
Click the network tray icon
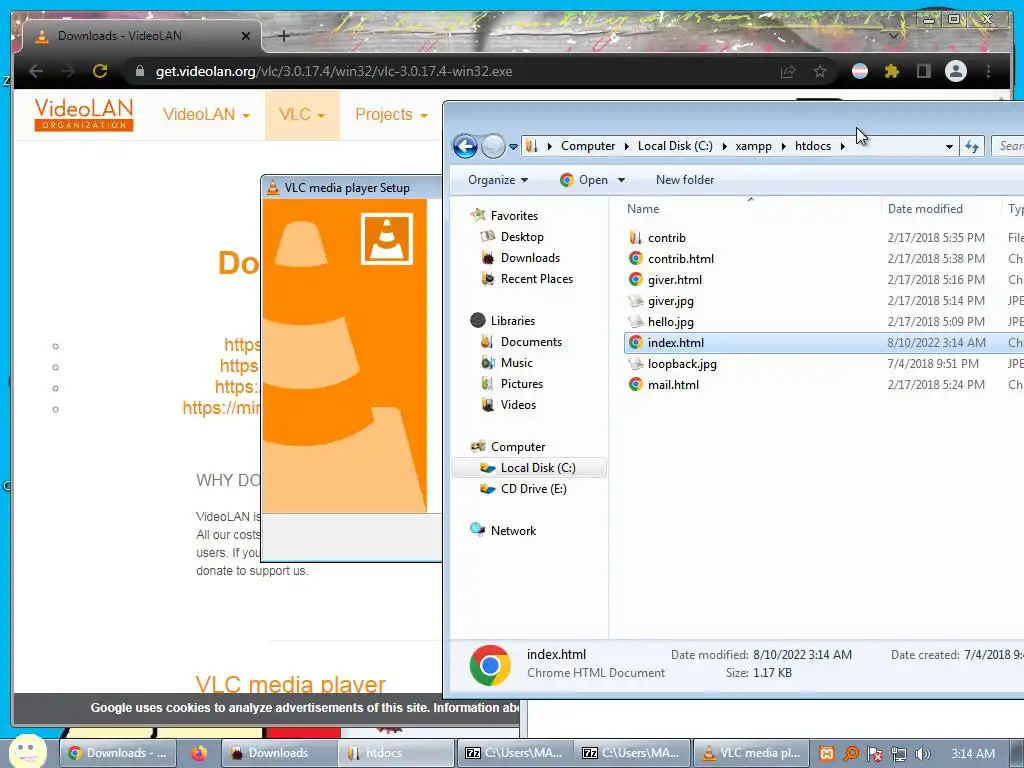click(899, 754)
